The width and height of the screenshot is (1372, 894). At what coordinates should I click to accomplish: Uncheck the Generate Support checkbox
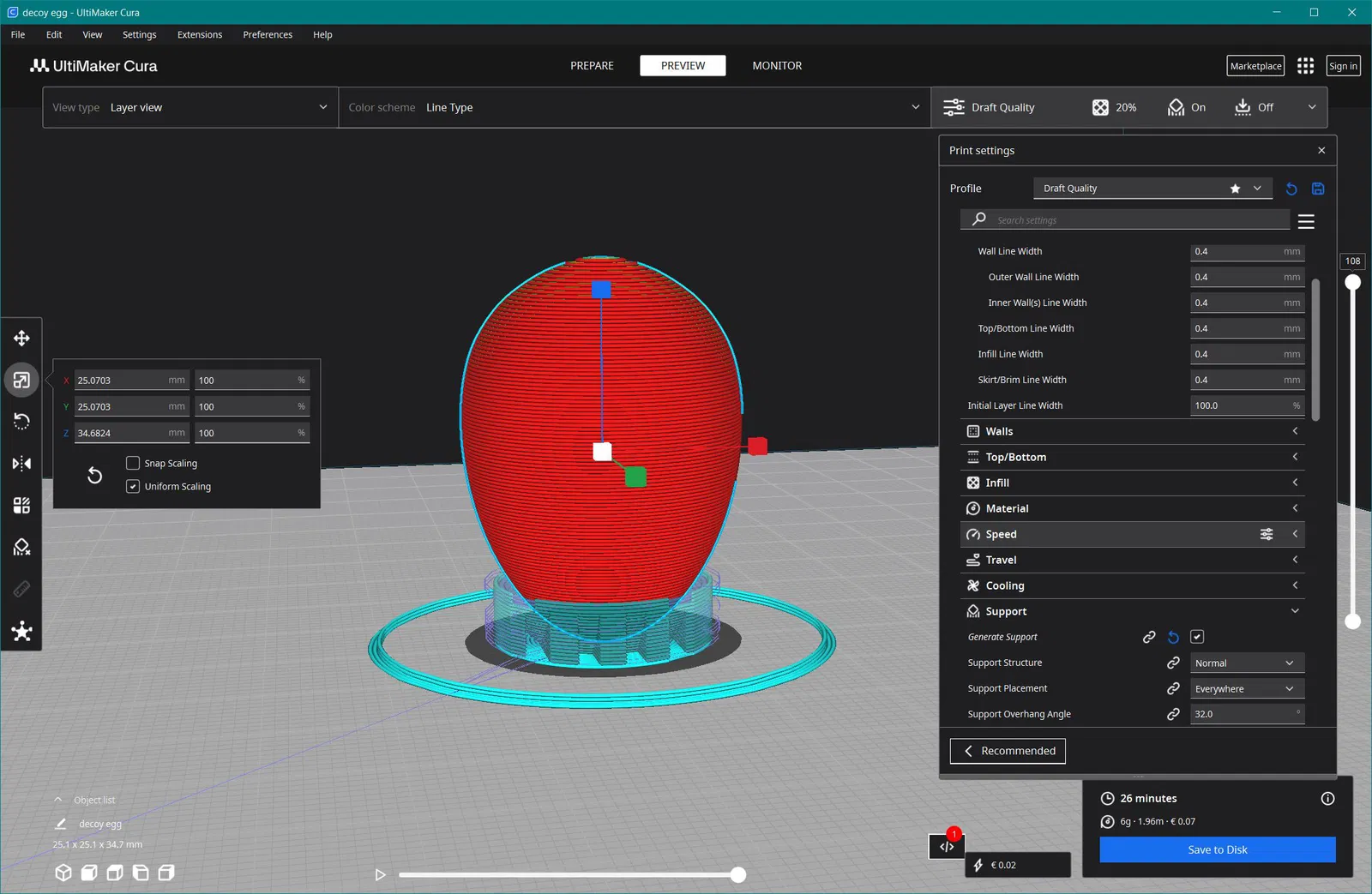[1197, 637]
